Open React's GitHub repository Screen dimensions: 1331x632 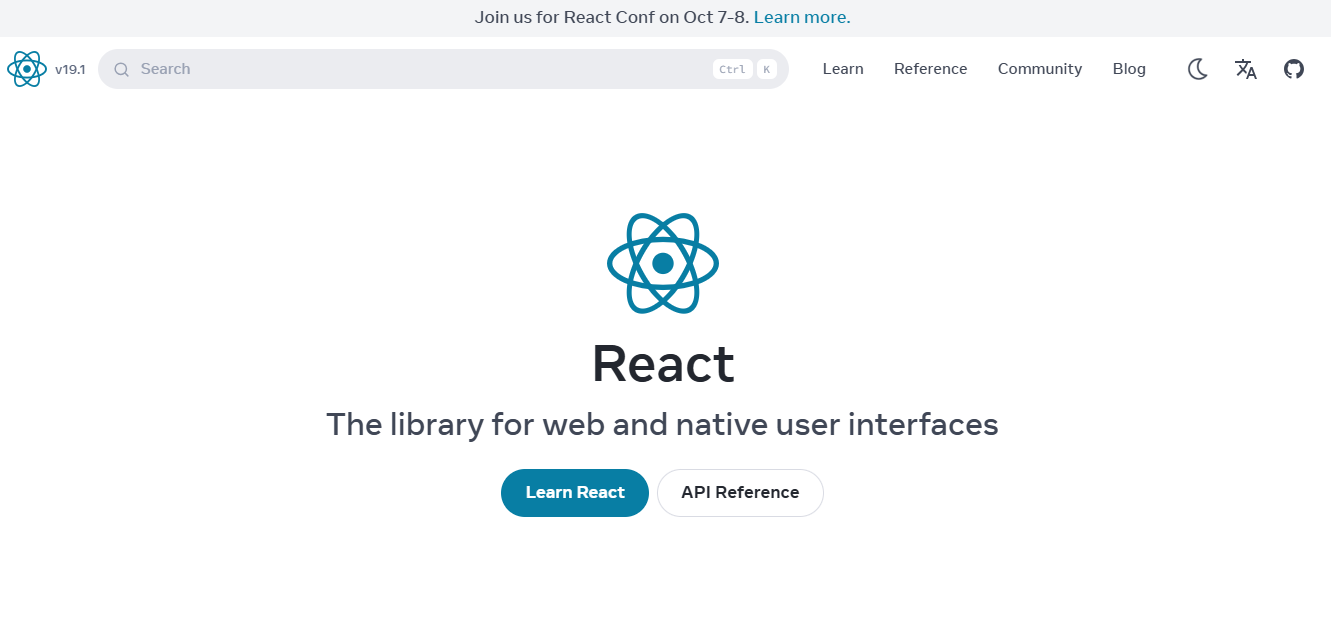tap(1293, 68)
